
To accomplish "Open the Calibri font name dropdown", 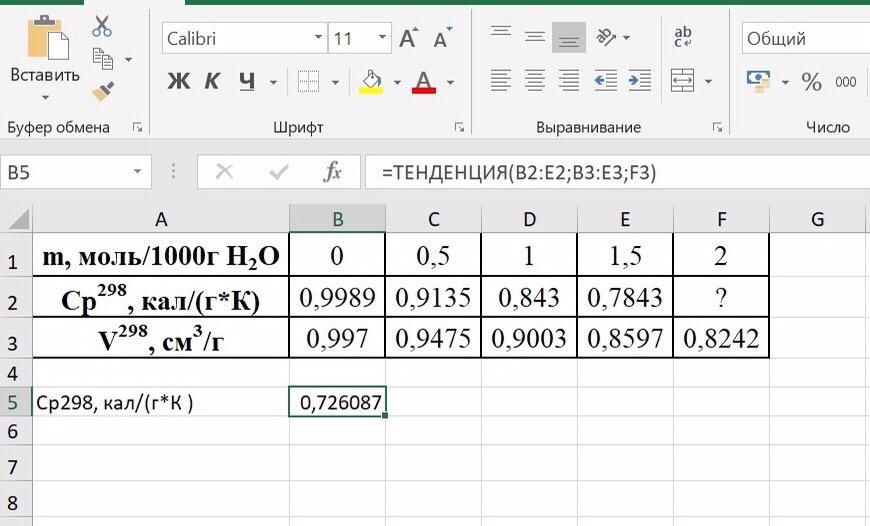I will [319, 39].
